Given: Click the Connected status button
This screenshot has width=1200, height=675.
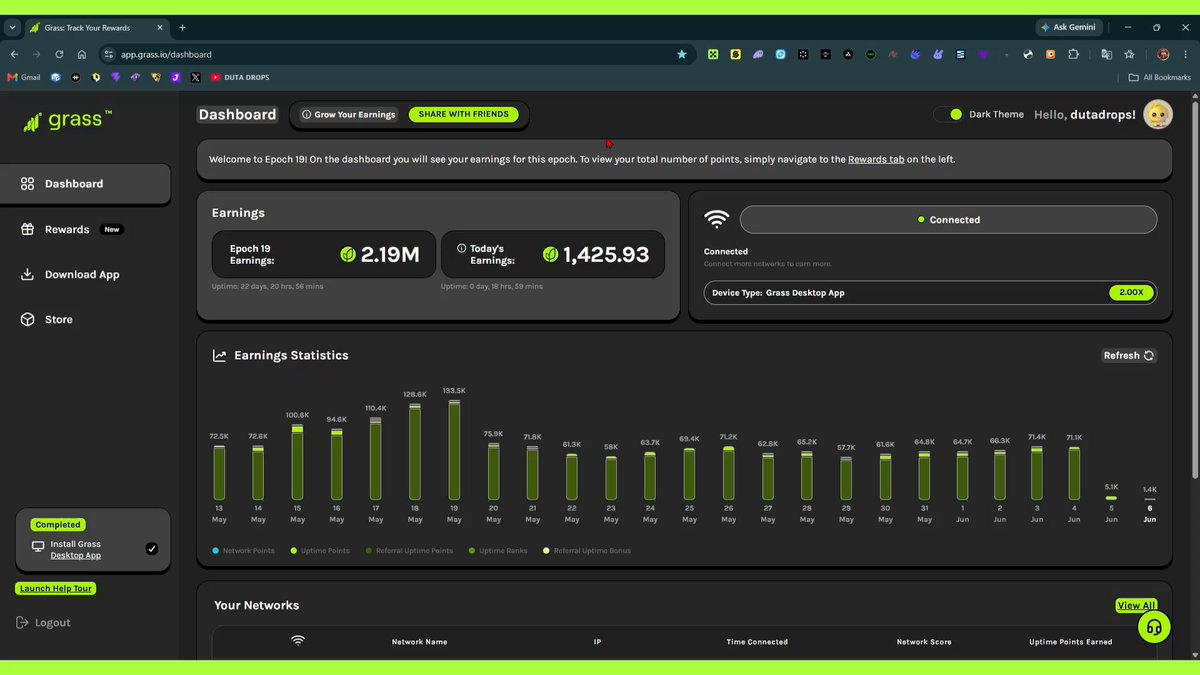Looking at the screenshot, I should [x=948, y=220].
